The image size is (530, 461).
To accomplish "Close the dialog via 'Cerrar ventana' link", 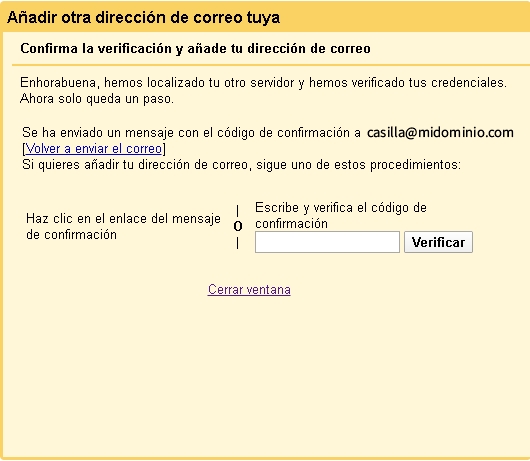I will click(x=249, y=290).
